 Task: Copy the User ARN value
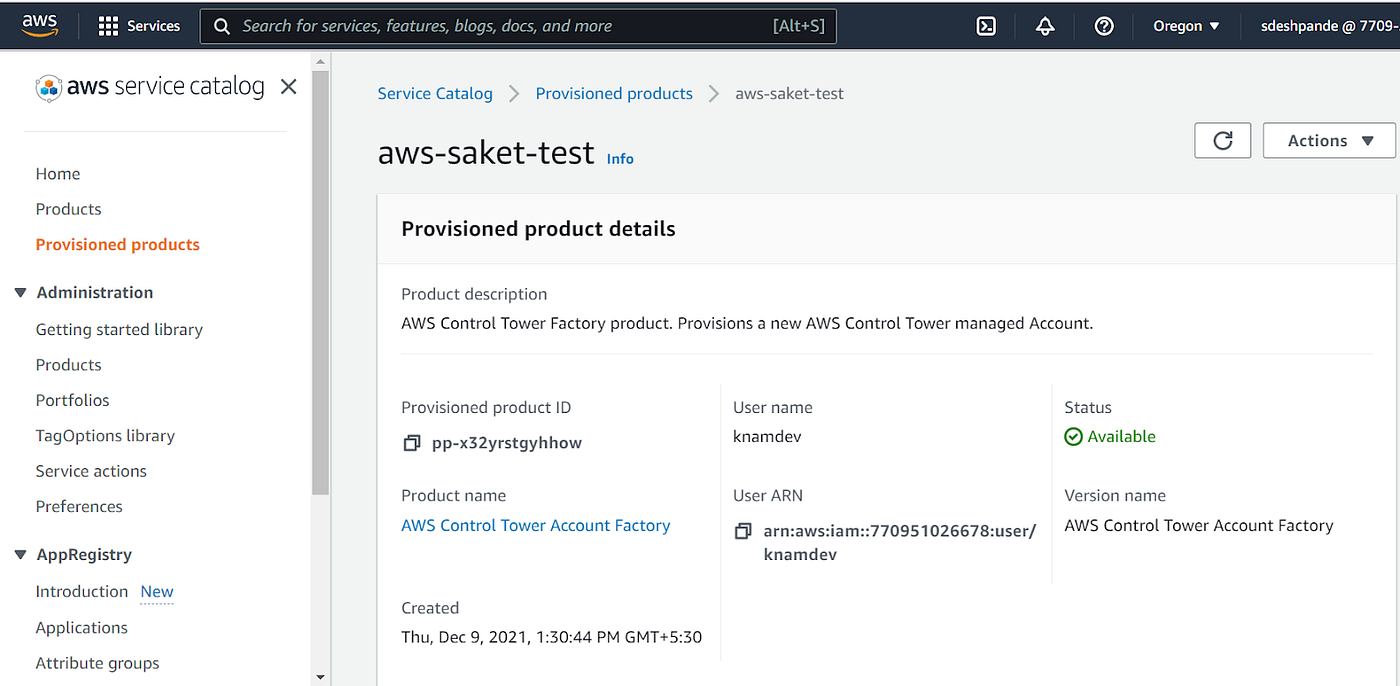click(743, 531)
